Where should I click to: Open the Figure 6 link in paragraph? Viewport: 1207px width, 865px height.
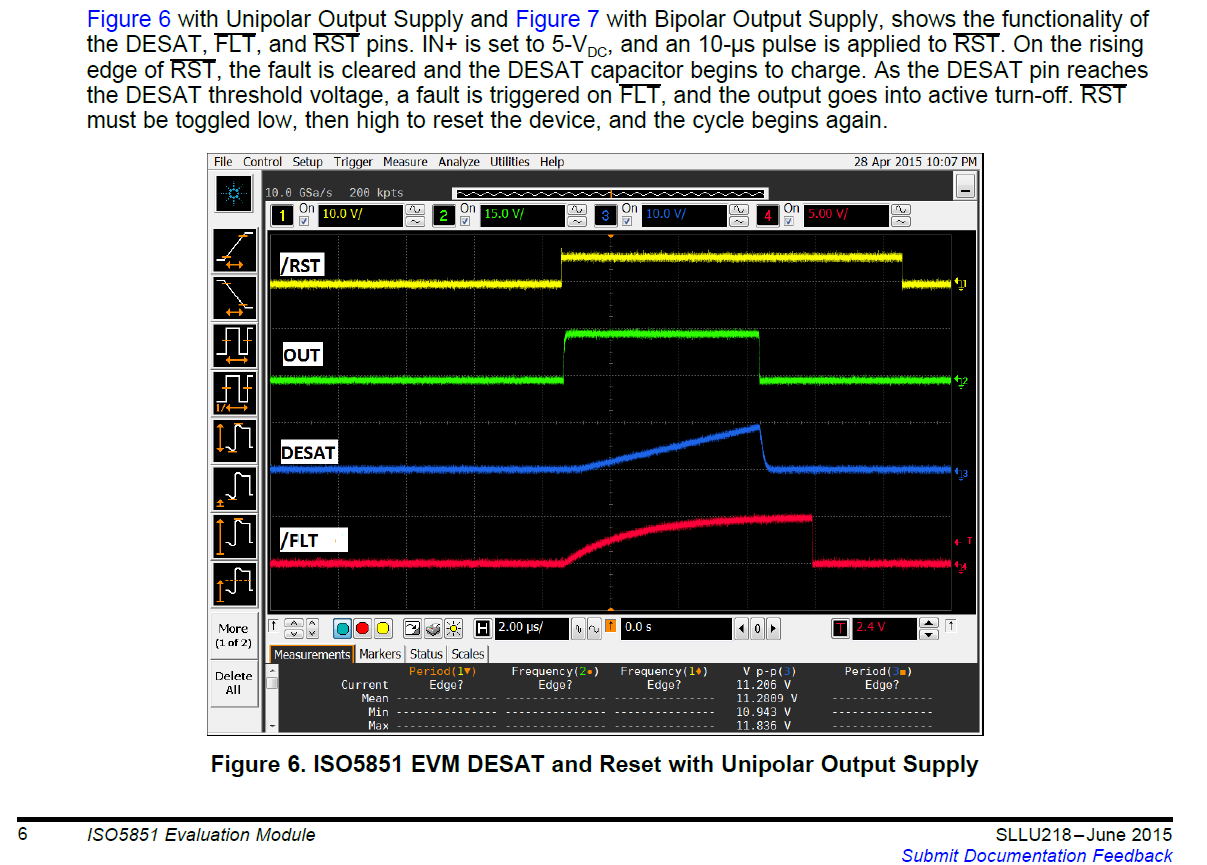pos(129,19)
